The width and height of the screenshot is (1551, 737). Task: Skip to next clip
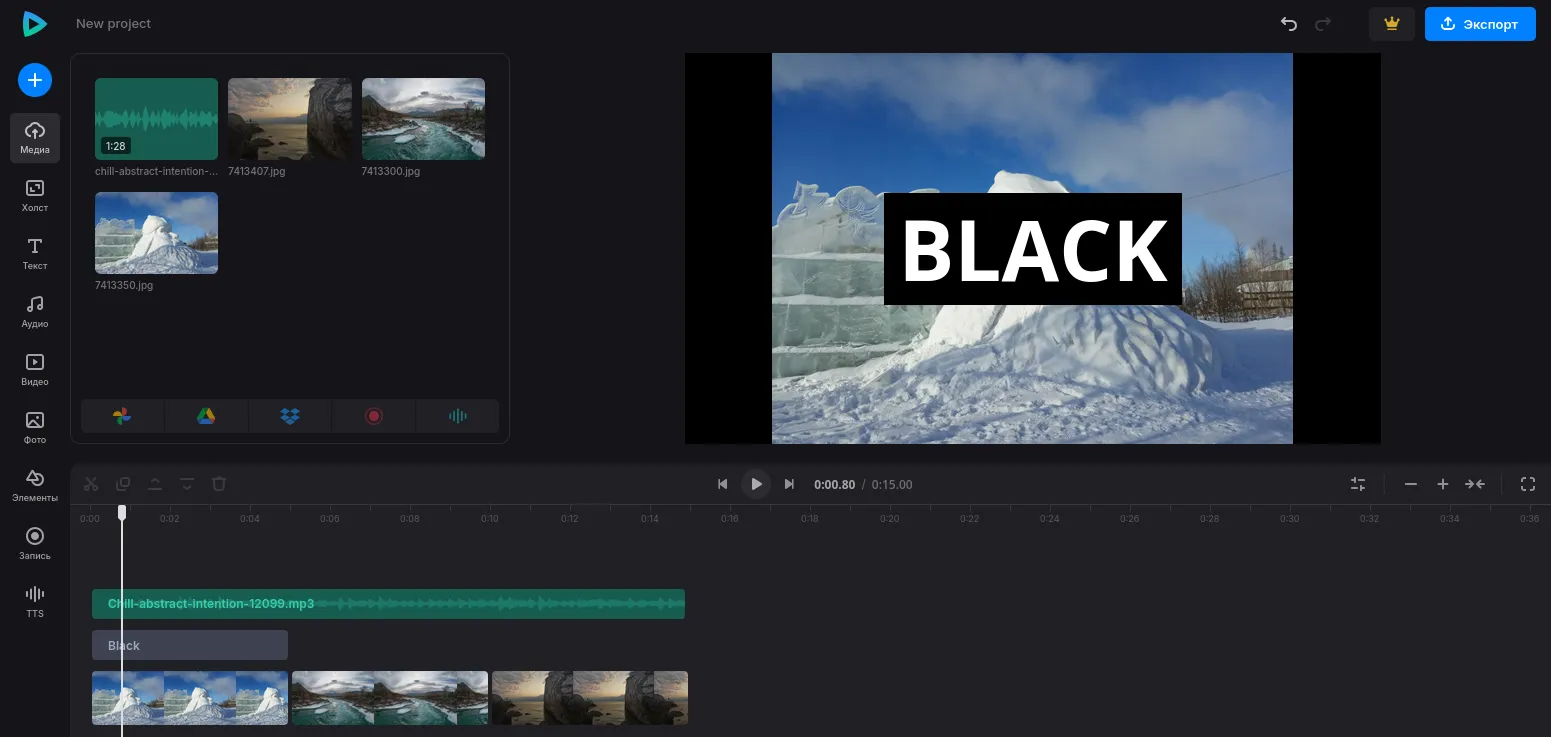[x=789, y=484]
